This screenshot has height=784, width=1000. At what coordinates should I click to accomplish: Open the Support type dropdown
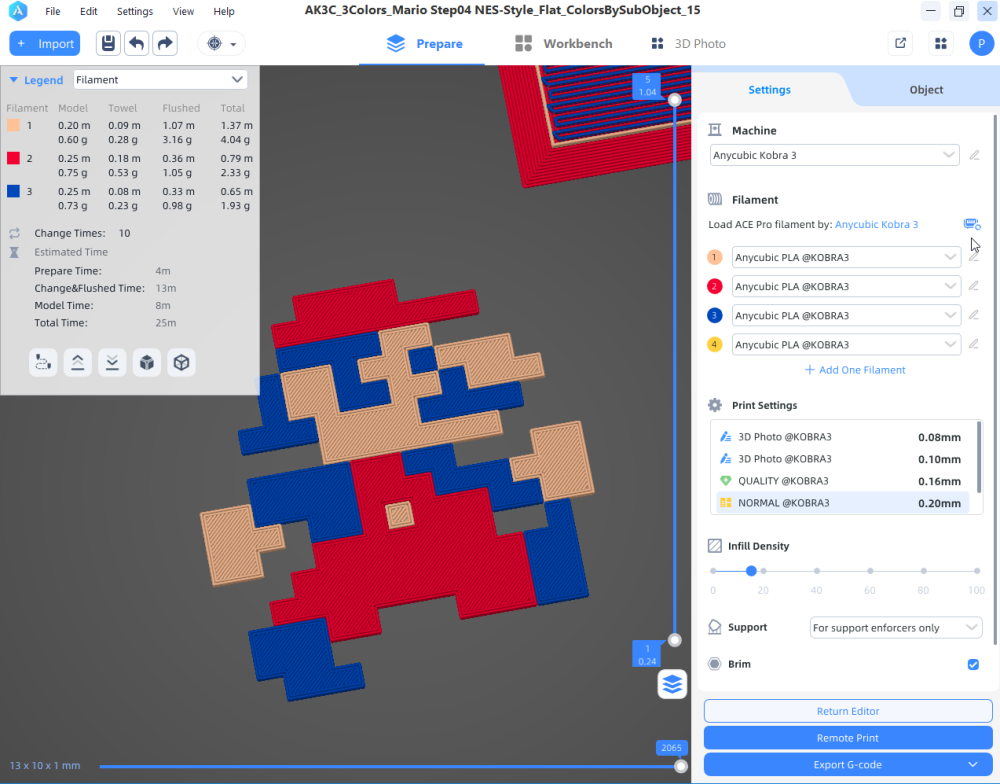895,628
